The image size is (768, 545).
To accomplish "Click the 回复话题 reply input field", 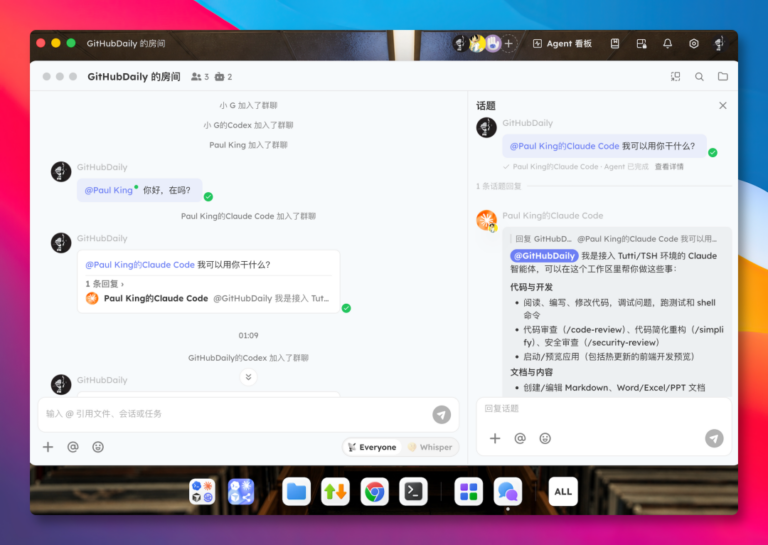I will pos(603,409).
